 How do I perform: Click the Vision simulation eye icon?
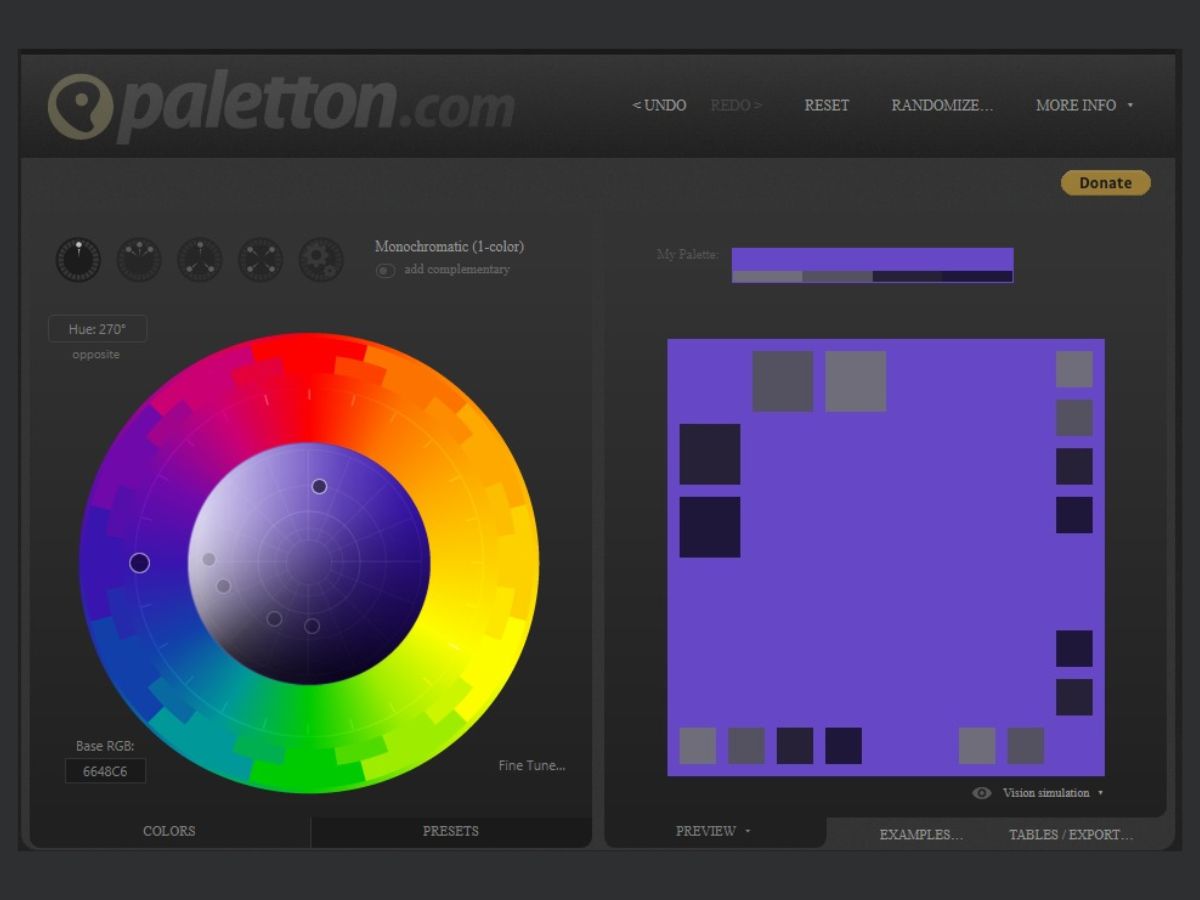pyautogui.click(x=982, y=793)
